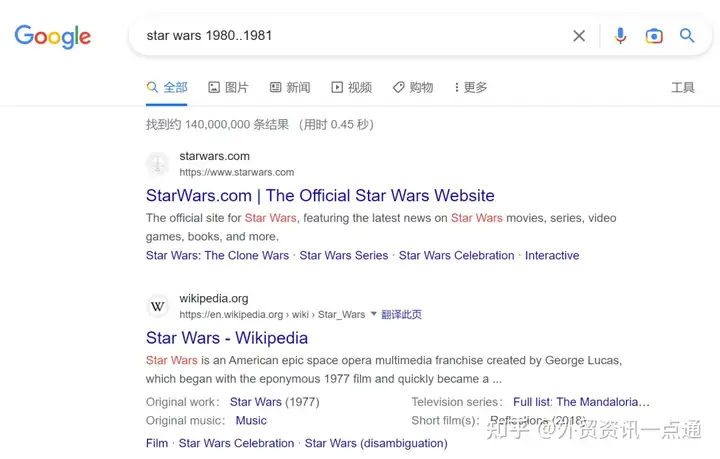Viewport: 720px width, 459px height.
Task: Click the Google logo
Action: pyautogui.click(x=53, y=36)
